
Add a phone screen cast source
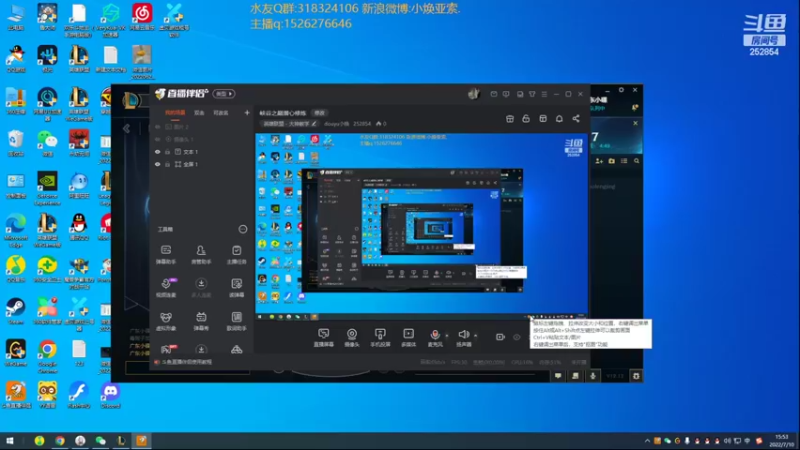coord(380,337)
